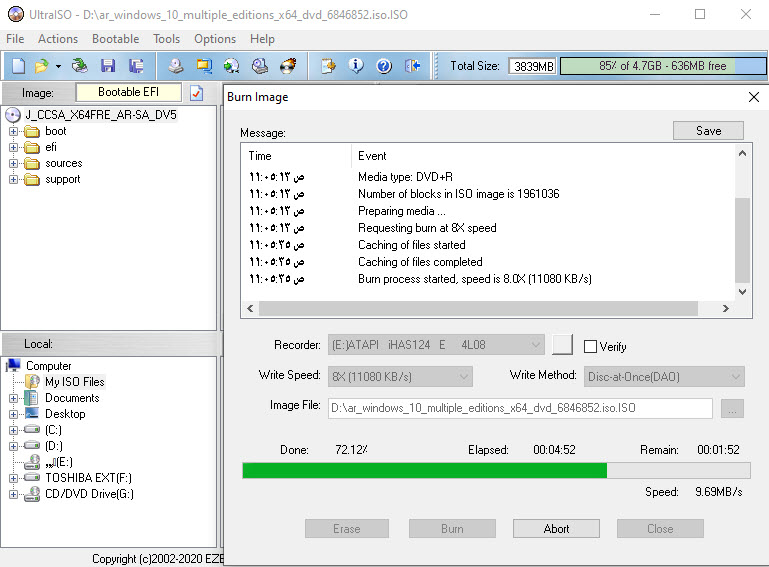The height and width of the screenshot is (567, 769).
Task: Select the boot folder icon
Action: point(32,131)
